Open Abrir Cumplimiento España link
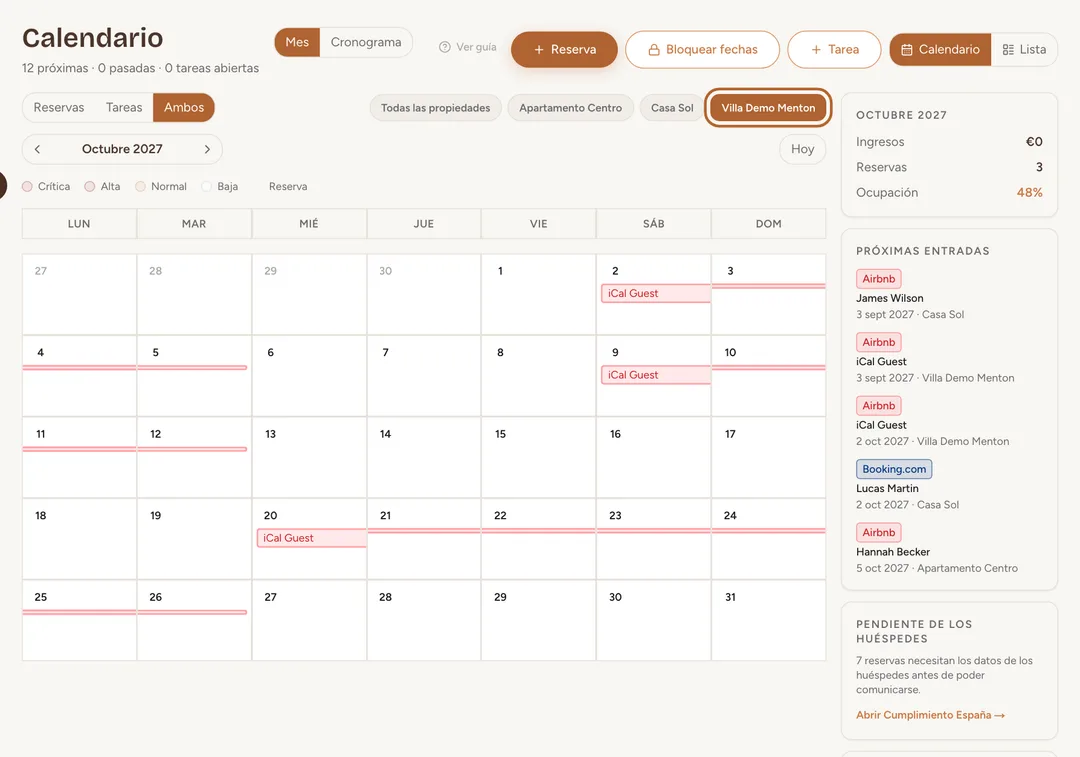The width and height of the screenshot is (1080, 757). click(931, 715)
